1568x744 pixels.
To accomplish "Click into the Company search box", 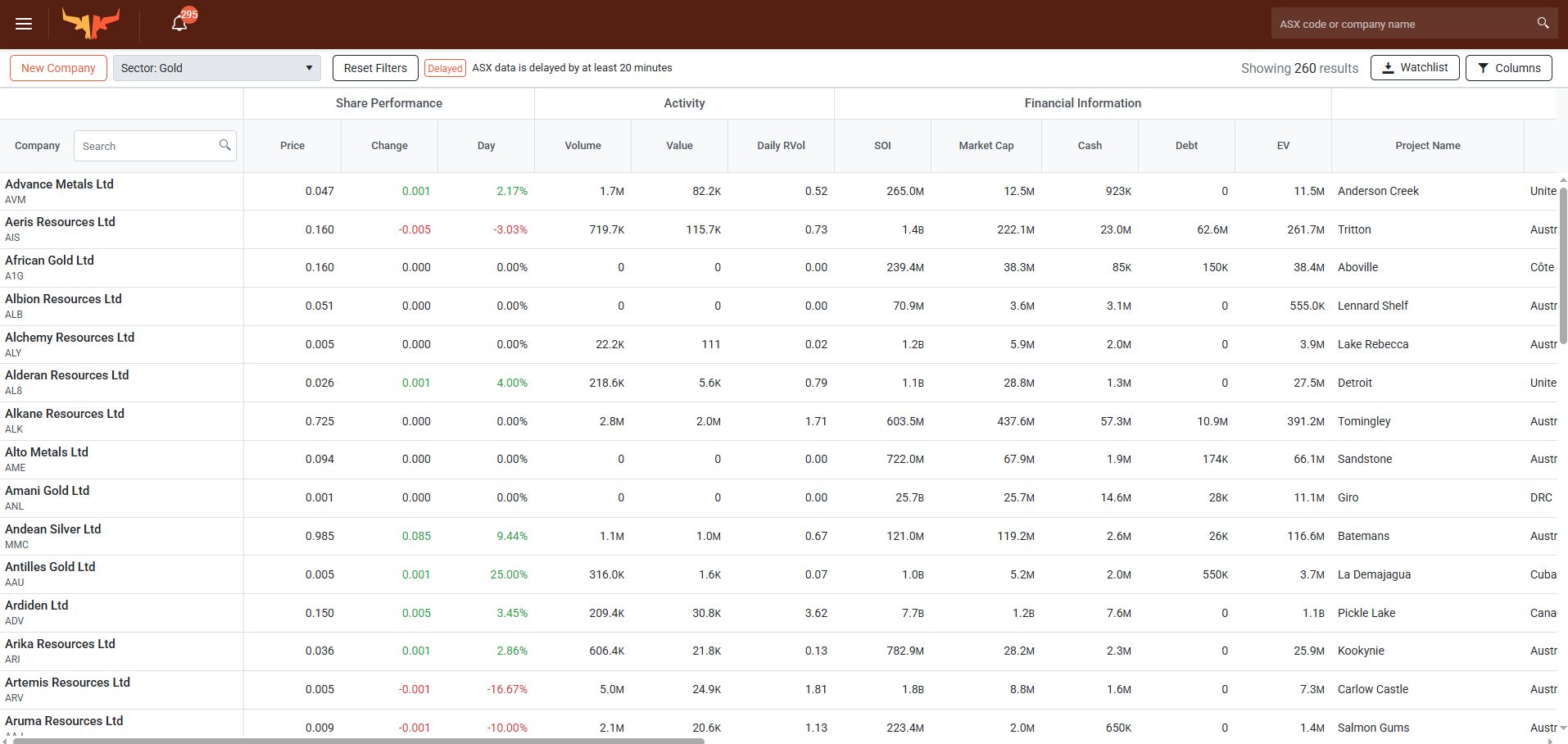I will (x=146, y=146).
